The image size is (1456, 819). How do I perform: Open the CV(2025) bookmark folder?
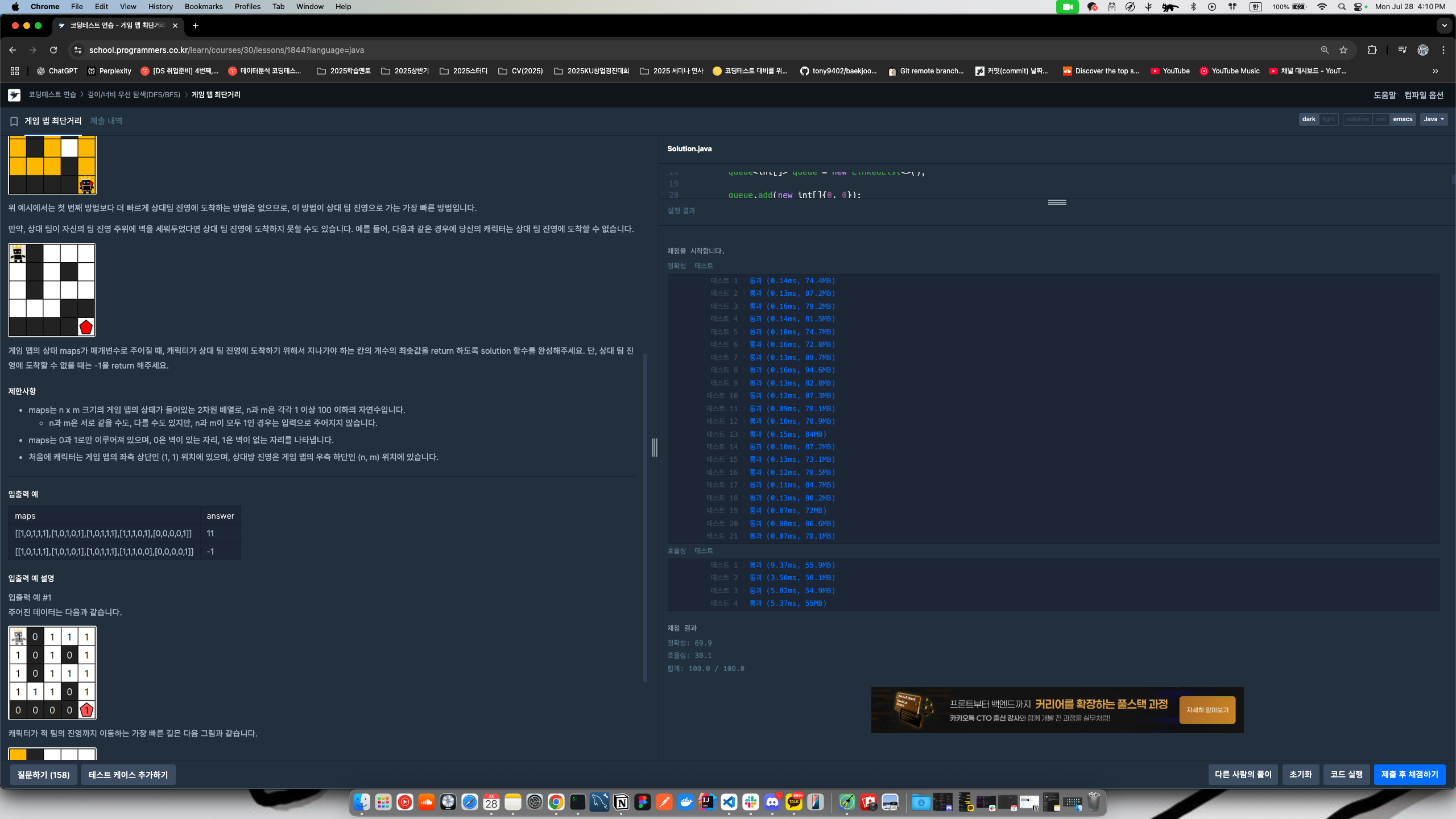click(520, 71)
